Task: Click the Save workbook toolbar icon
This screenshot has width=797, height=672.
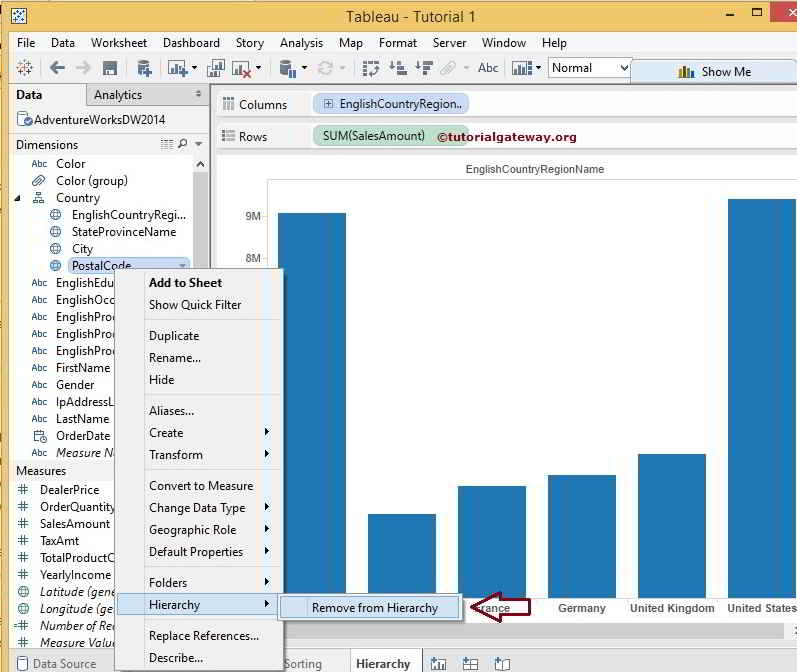Action: click(x=110, y=68)
